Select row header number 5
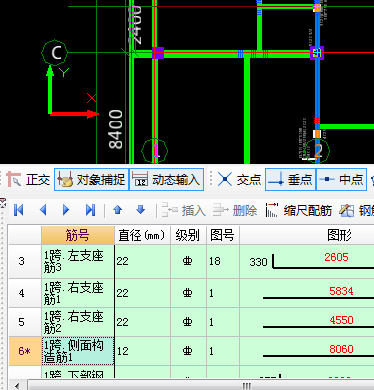 25,322
